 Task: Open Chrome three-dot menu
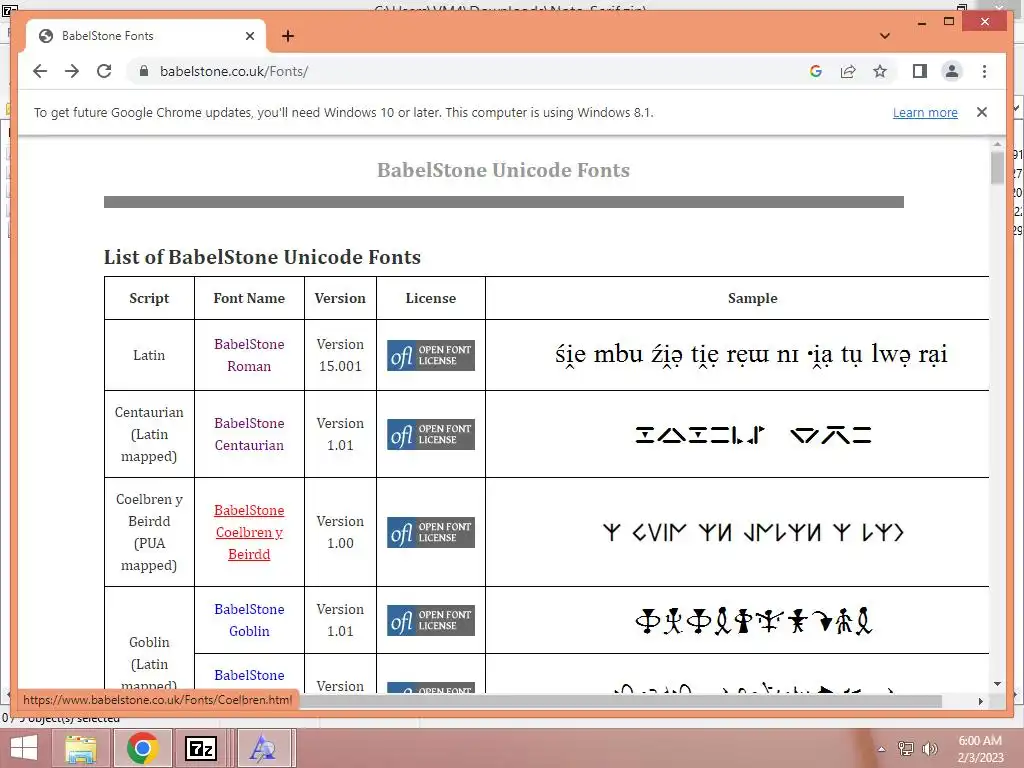pos(984,71)
